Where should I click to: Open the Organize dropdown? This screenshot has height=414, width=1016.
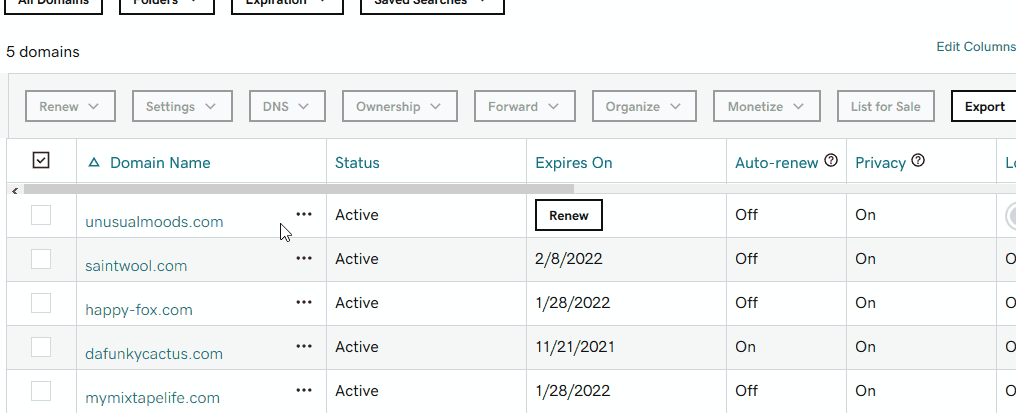(644, 106)
